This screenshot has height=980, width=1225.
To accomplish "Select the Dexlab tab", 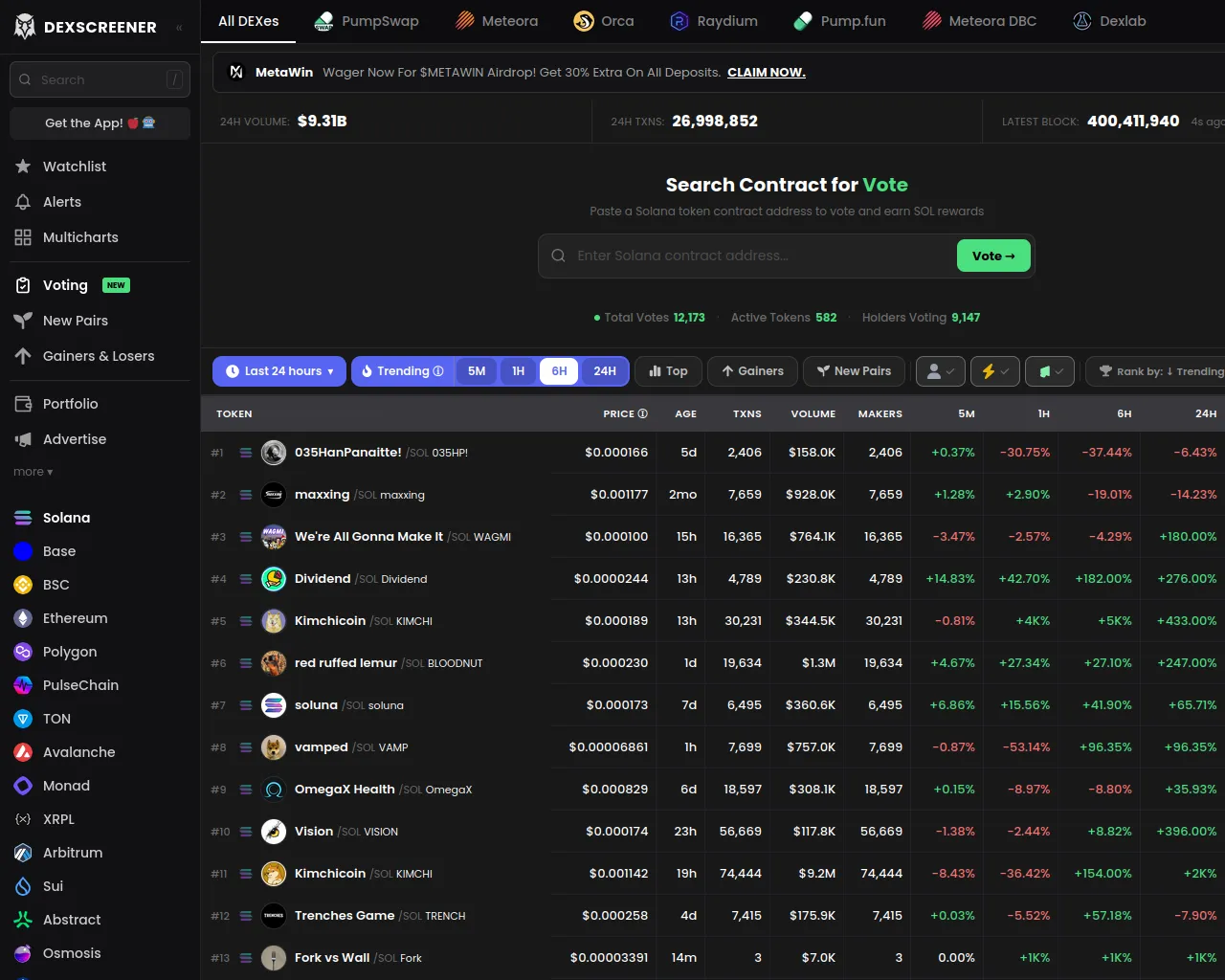I will pyautogui.click(x=1109, y=21).
